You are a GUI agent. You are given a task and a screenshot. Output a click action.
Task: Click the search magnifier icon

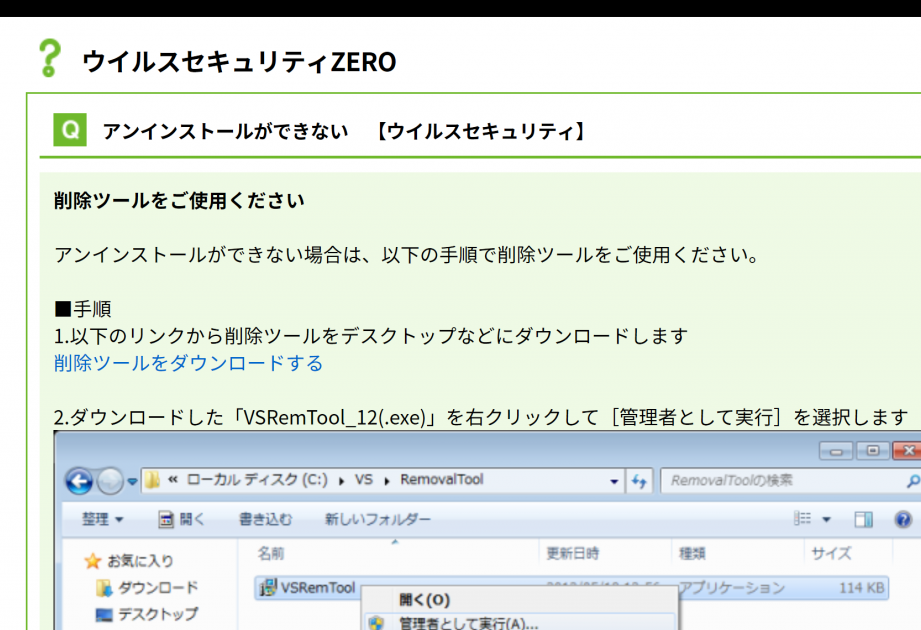coord(911,481)
